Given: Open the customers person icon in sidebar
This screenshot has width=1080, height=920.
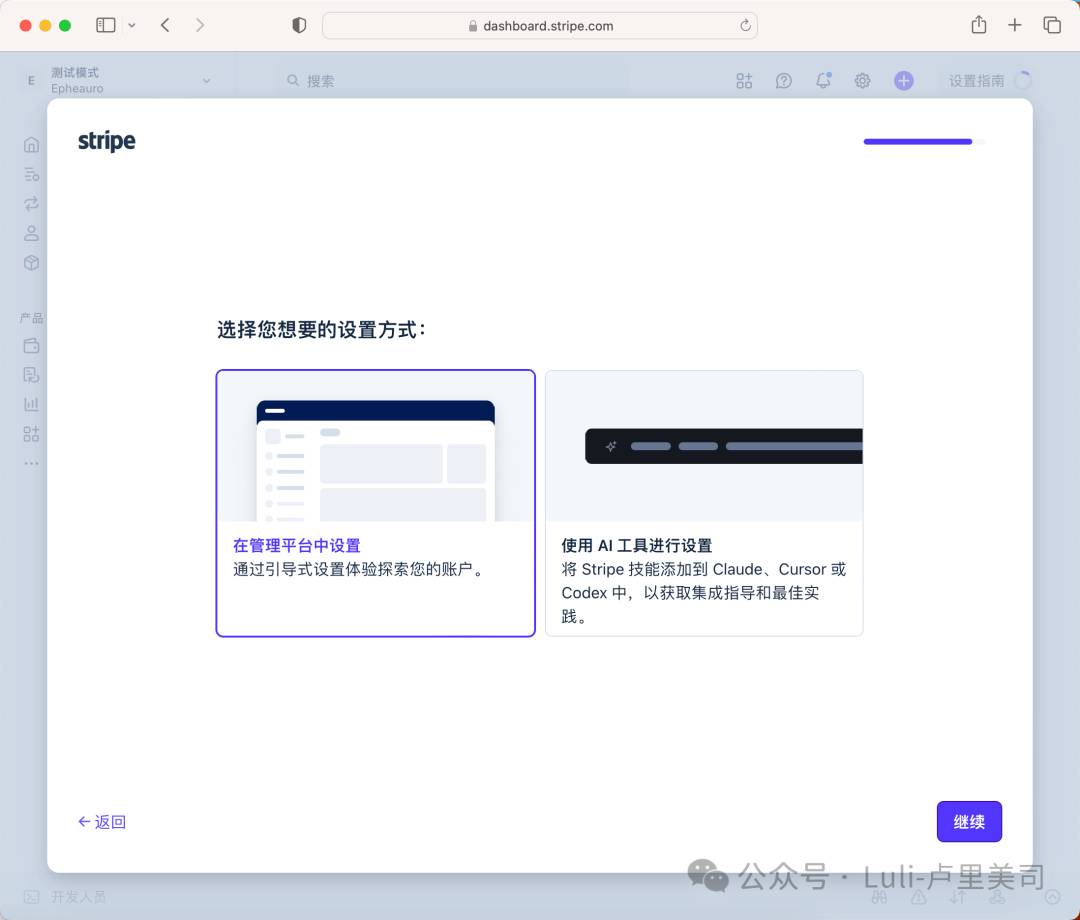Looking at the screenshot, I should [31, 233].
